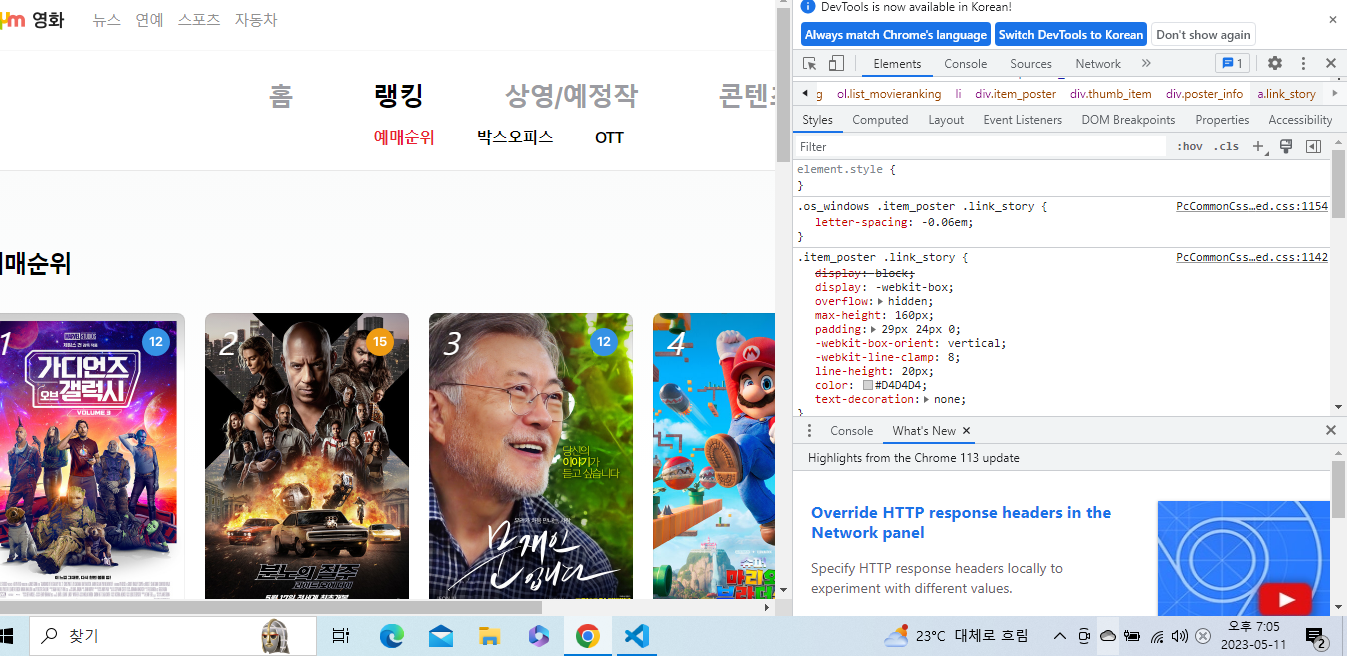Open the DOM Breakpoints tab
The image size is (1347, 656).
[1128, 120]
